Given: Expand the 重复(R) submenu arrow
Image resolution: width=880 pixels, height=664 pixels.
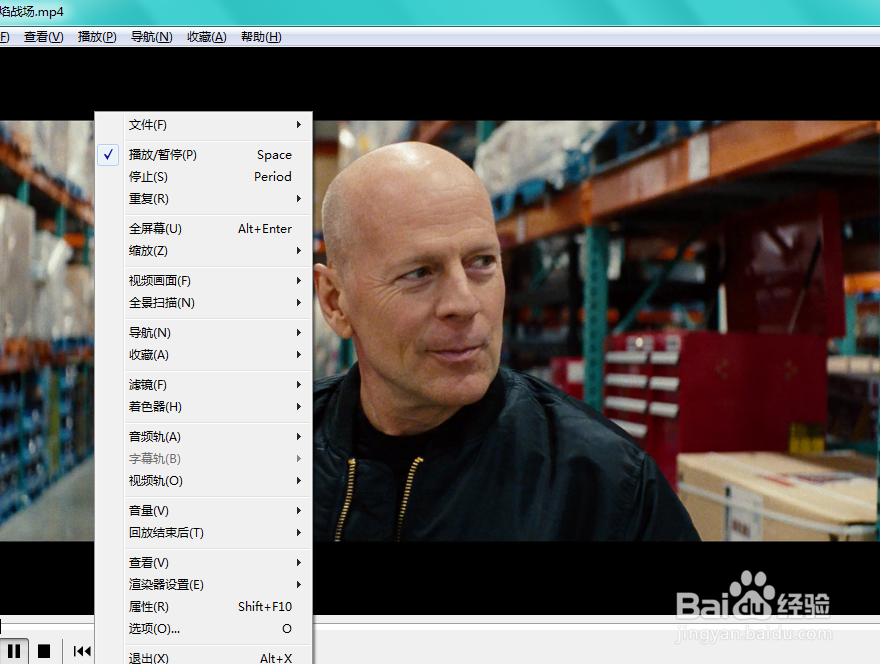Looking at the screenshot, I should point(299,199).
